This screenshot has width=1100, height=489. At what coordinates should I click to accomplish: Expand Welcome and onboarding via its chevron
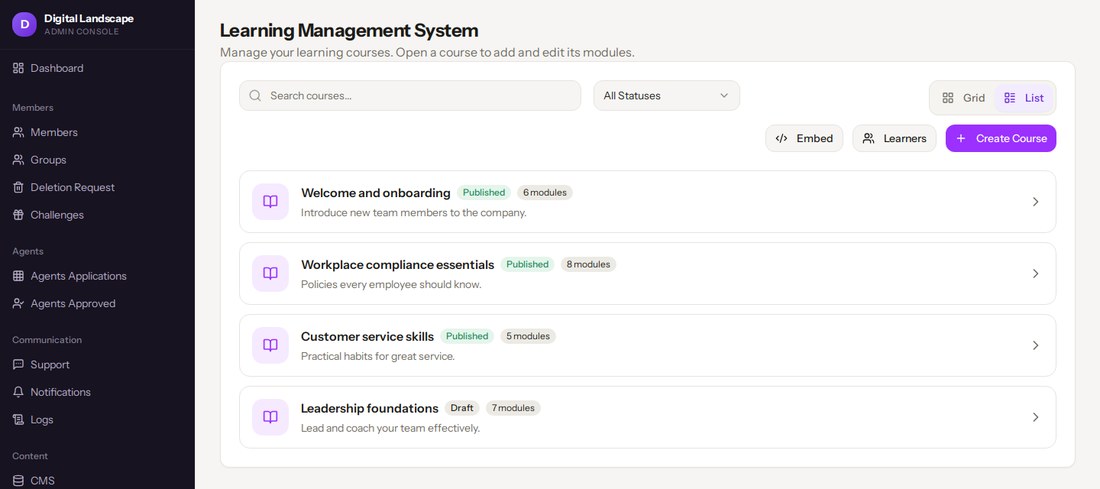1035,201
